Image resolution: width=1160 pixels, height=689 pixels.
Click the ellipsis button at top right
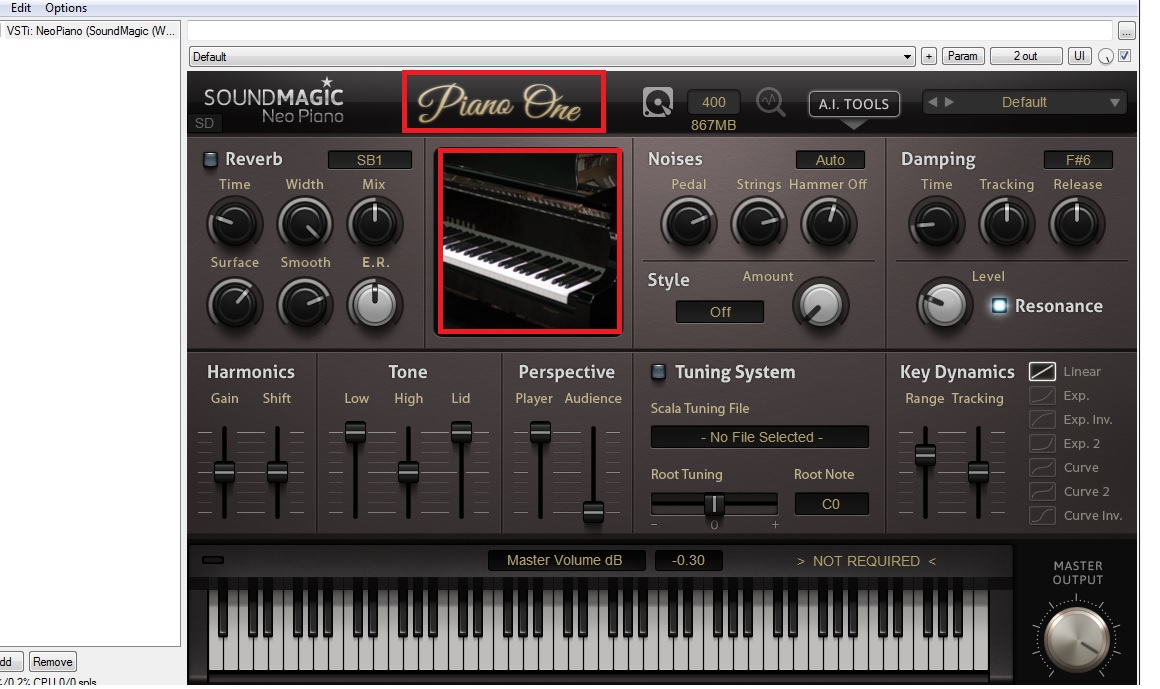click(1126, 31)
